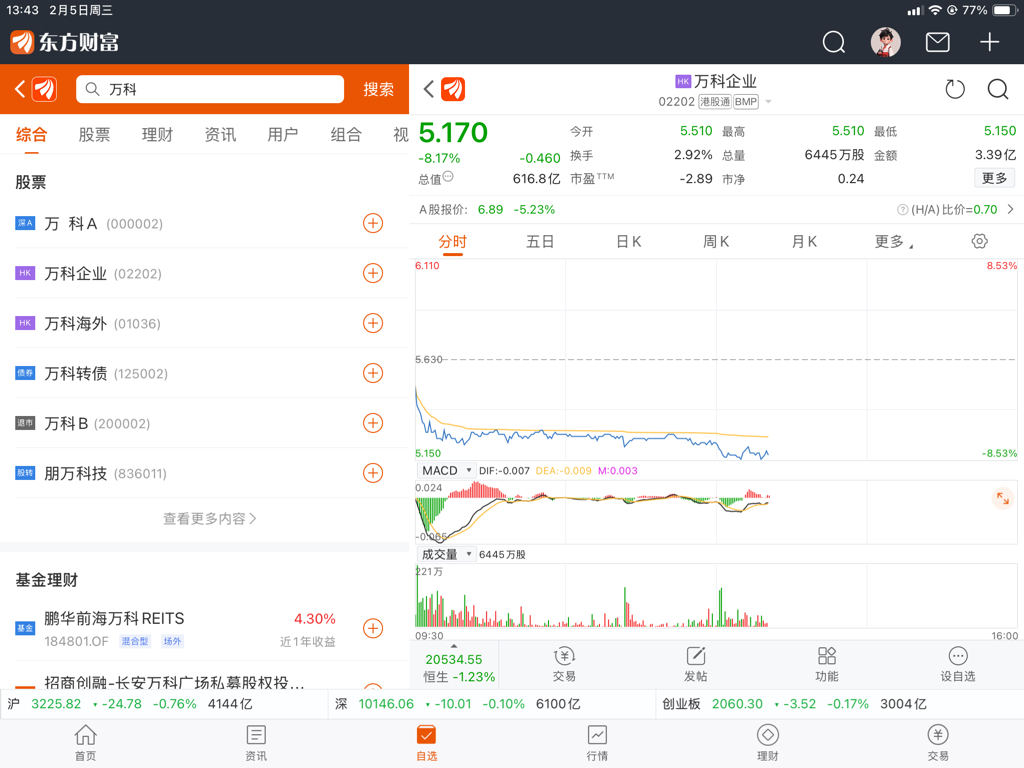The height and width of the screenshot is (768, 1024).
Task: Open 行情 in the bottom bar
Action: 597,743
